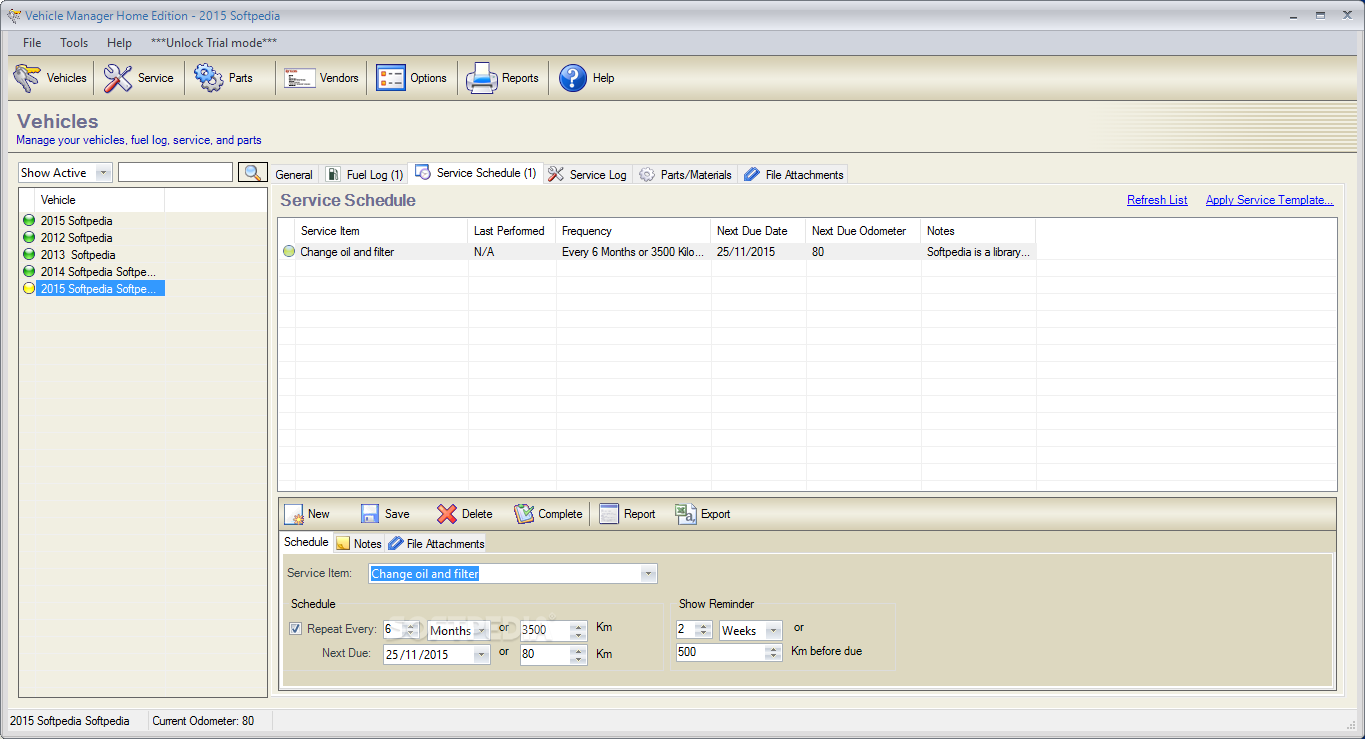This screenshot has height=739, width=1365.
Task: Click the vehicle search text field
Action: click(x=175, y=172)
